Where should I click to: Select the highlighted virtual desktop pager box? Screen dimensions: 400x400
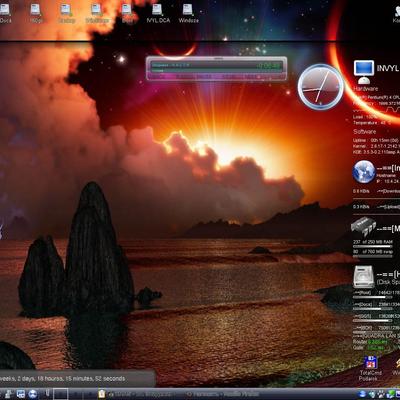coord(61,394)
